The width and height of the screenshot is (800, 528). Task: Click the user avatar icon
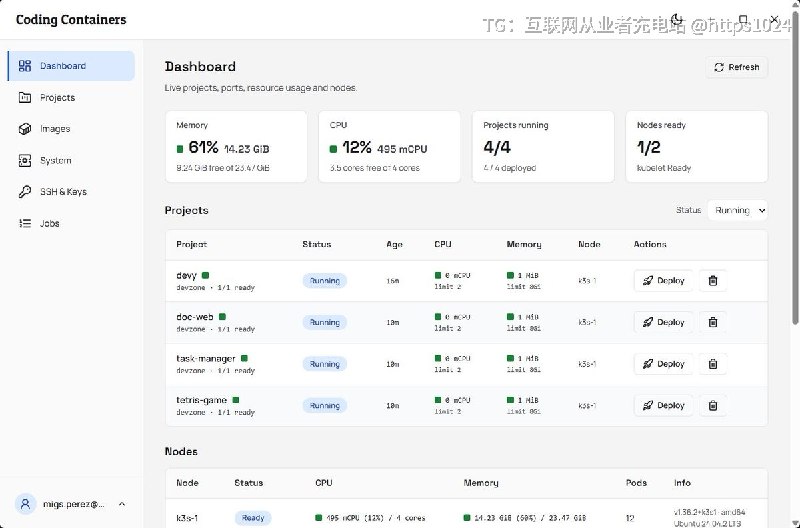[25, 504]
